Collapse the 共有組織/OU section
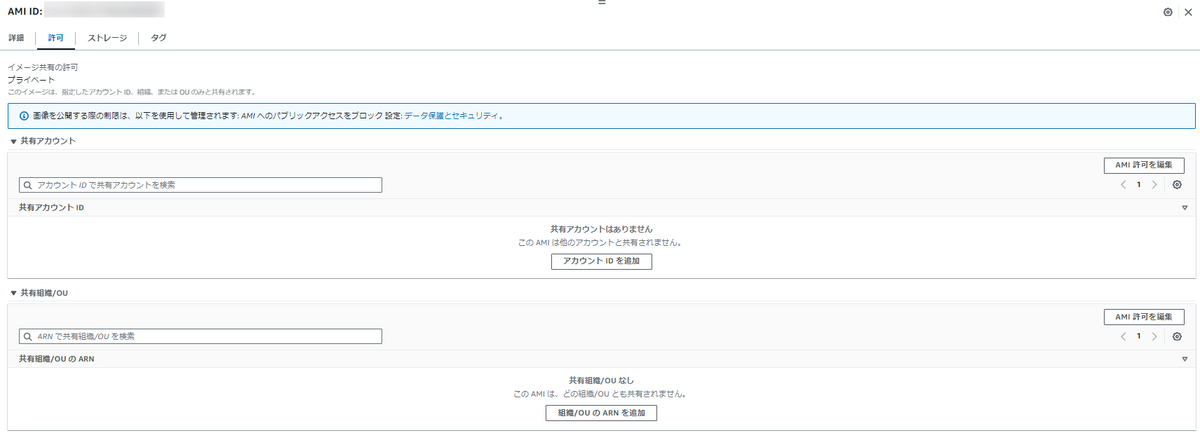1200x433 pixels. click(x=14, y=293)
